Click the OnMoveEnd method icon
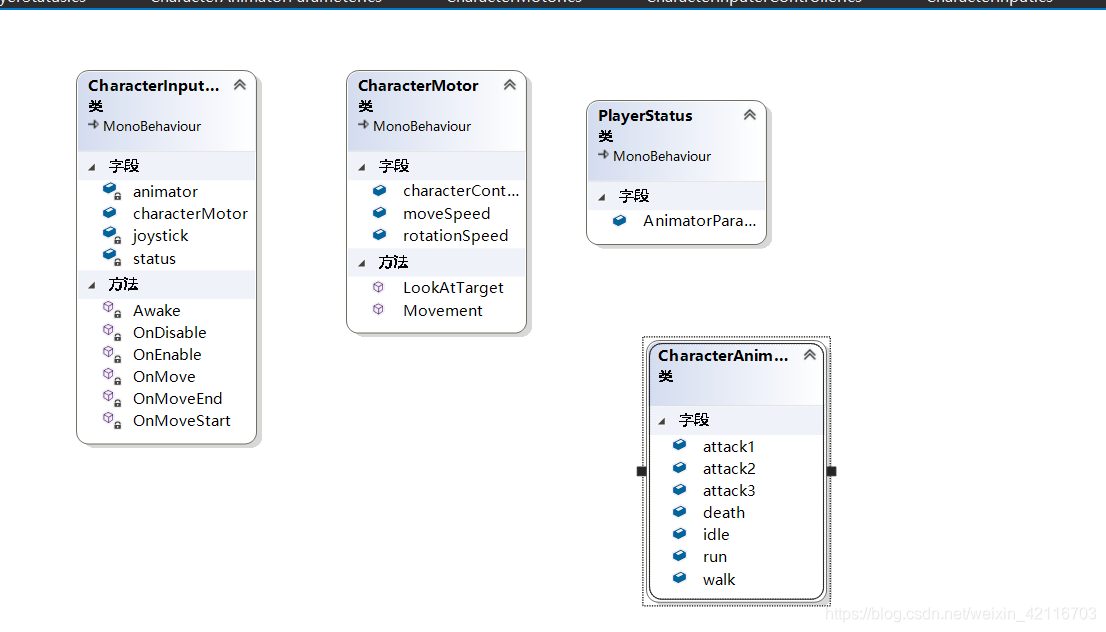The height and width of the screenshot is (632, 1106). (x=111, y=397)
